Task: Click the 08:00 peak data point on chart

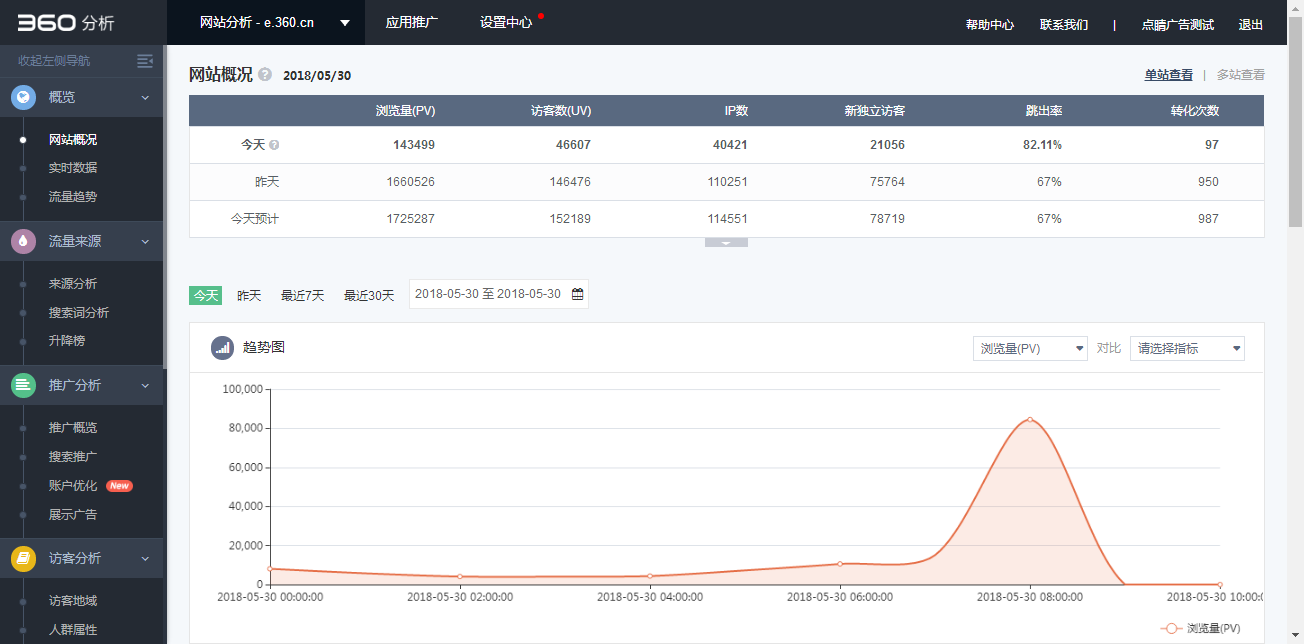Action: [x=1030, y=420]
